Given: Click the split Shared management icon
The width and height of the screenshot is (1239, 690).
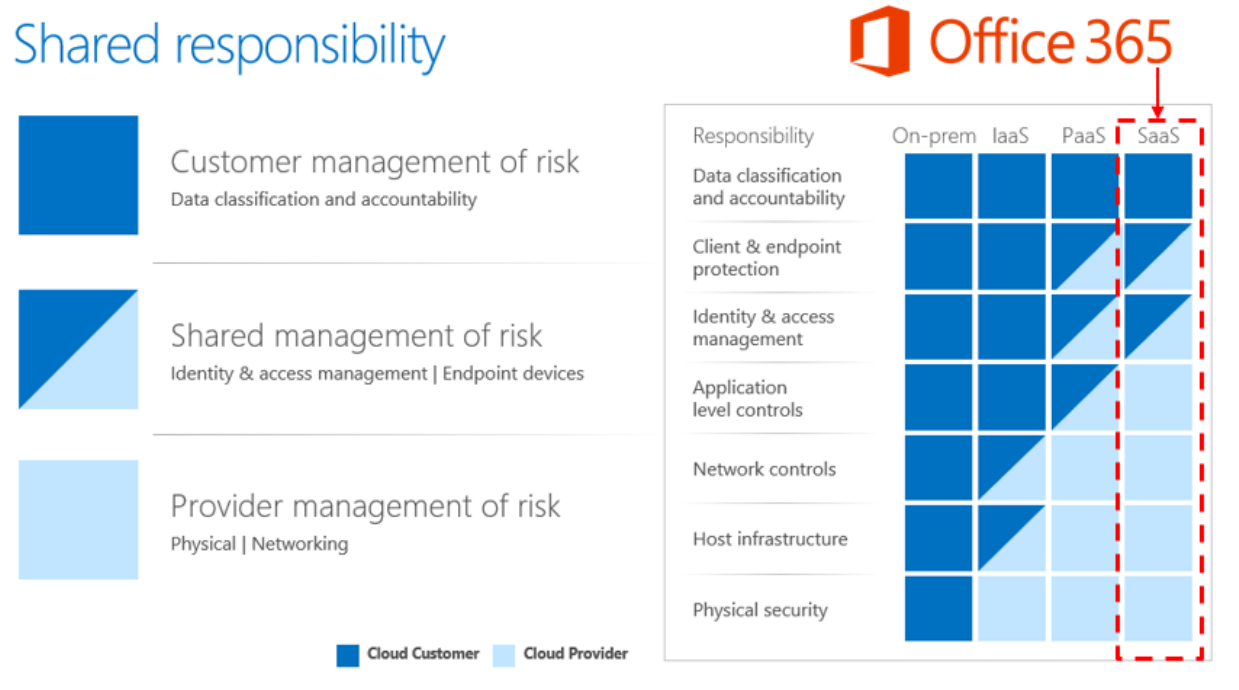Looking at the screenshot, I should click(78, 349).
